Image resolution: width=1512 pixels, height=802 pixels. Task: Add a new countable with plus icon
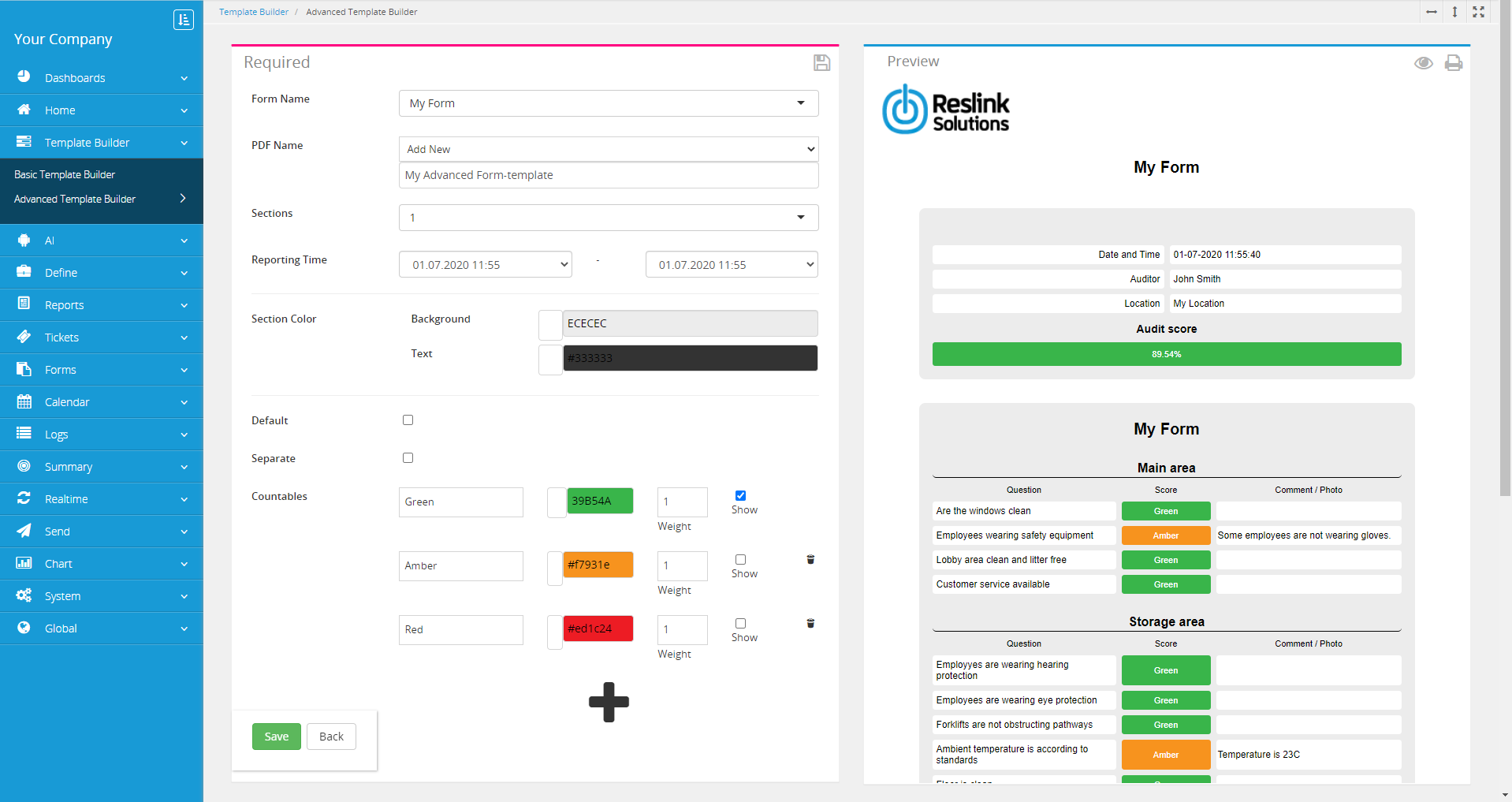click(609, 702)
